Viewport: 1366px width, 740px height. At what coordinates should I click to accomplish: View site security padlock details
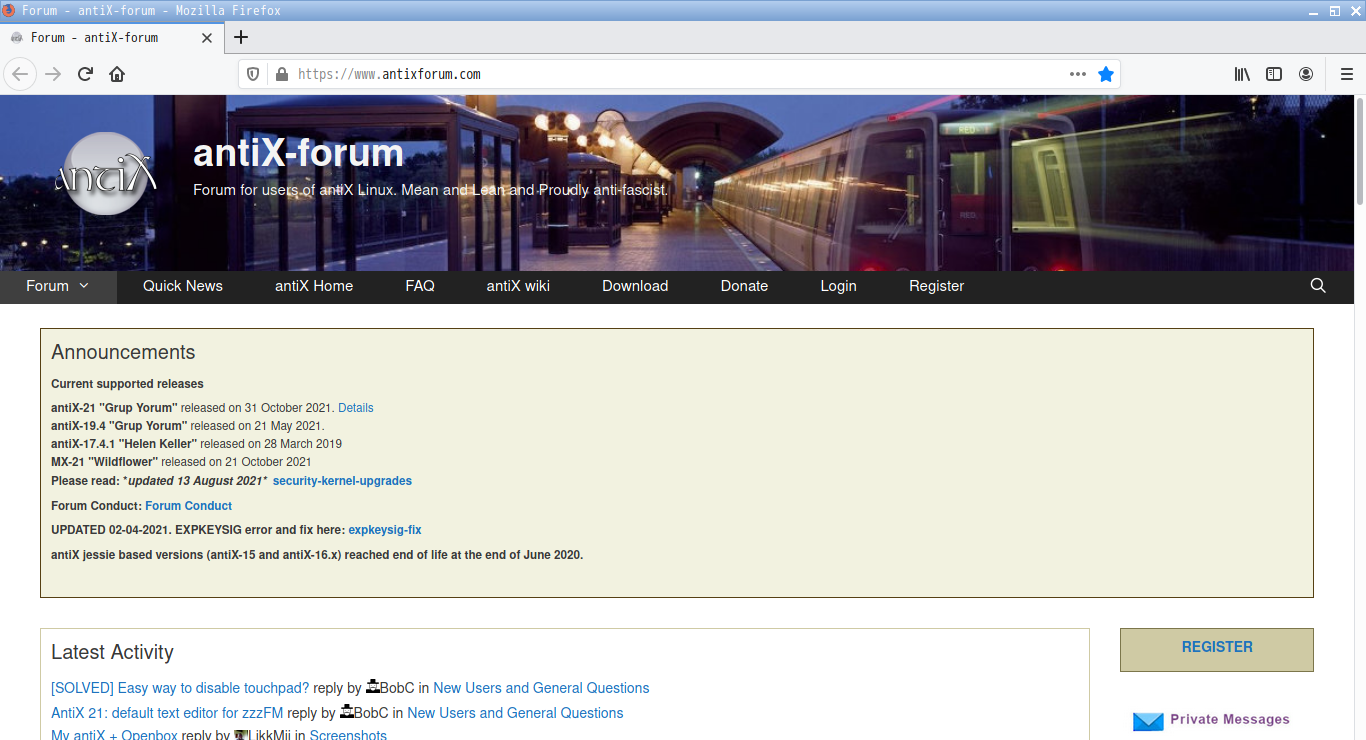[281, 74]
